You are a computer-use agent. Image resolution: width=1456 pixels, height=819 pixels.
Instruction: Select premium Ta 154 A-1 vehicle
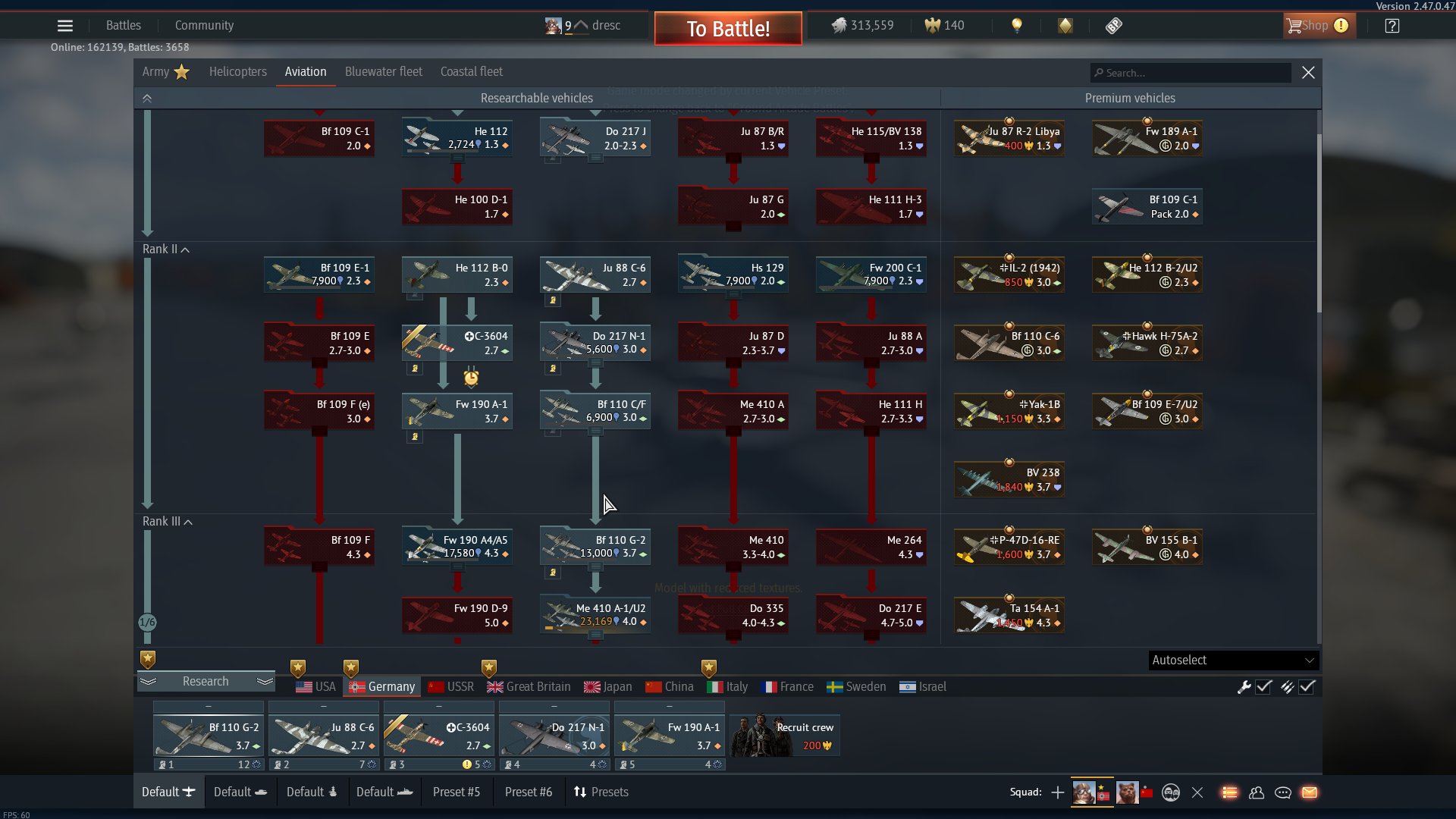click(x=1009, y=615)
